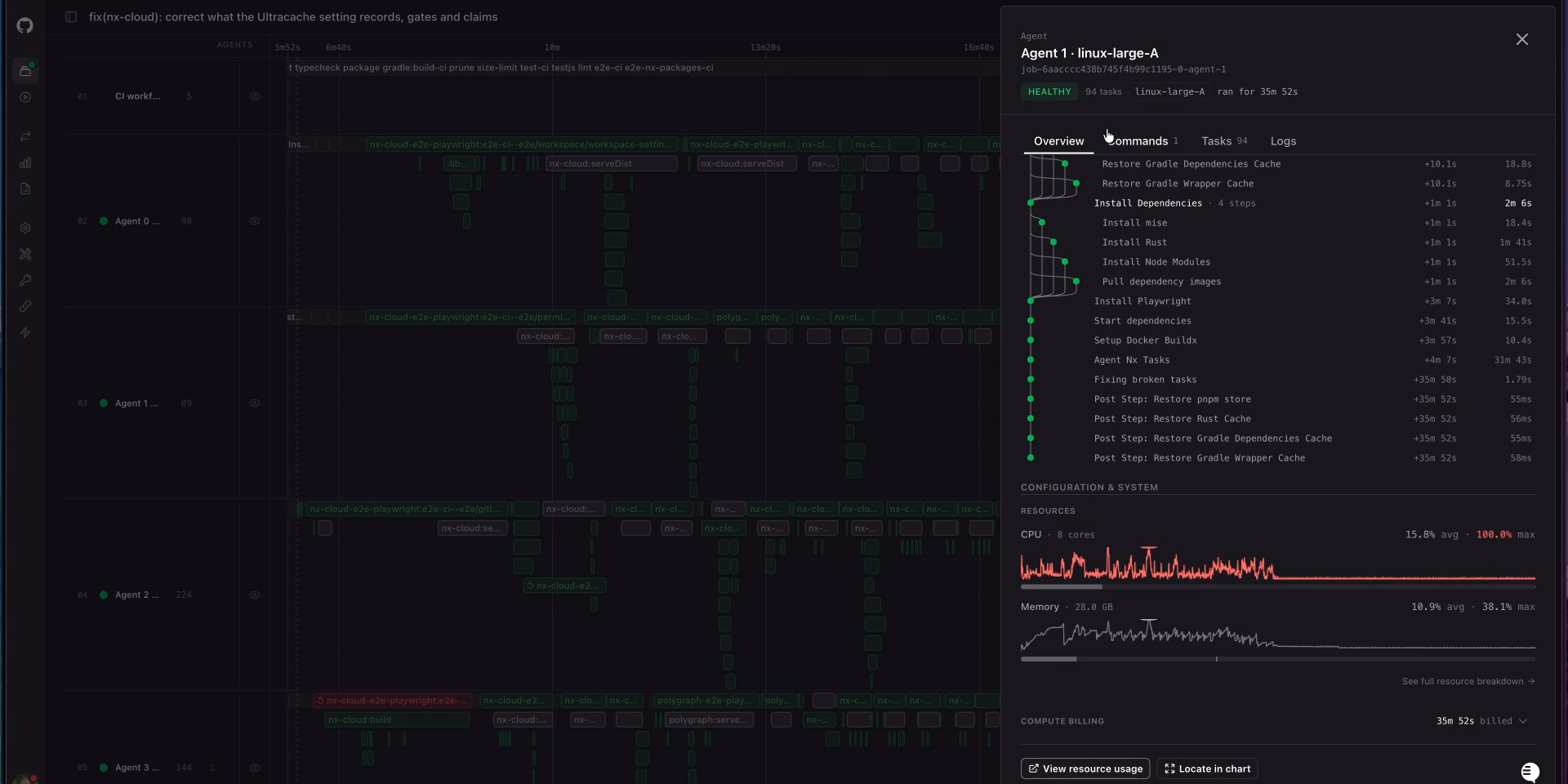Open the chat support bubble
Viewport: 1568px width, 784px height.
pyautogui.click(x=1530, y=772)
